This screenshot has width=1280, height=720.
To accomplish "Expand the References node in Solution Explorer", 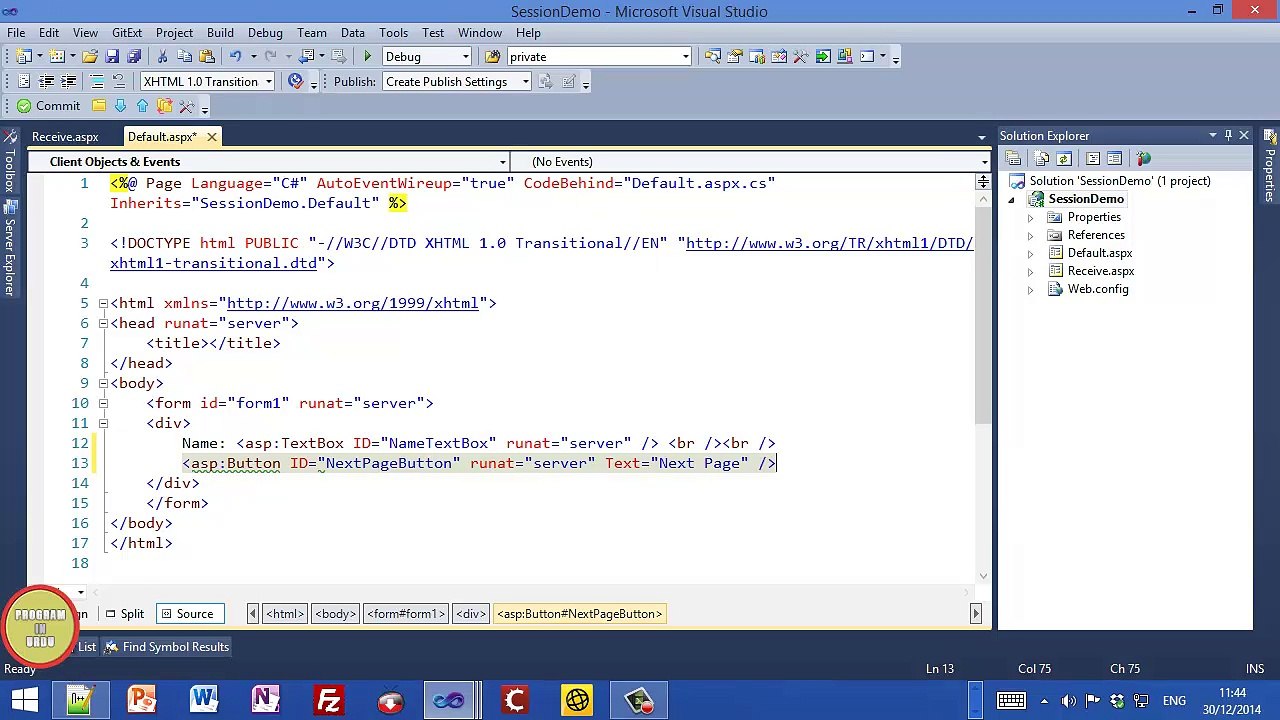I will click(x=1030, y=235).
